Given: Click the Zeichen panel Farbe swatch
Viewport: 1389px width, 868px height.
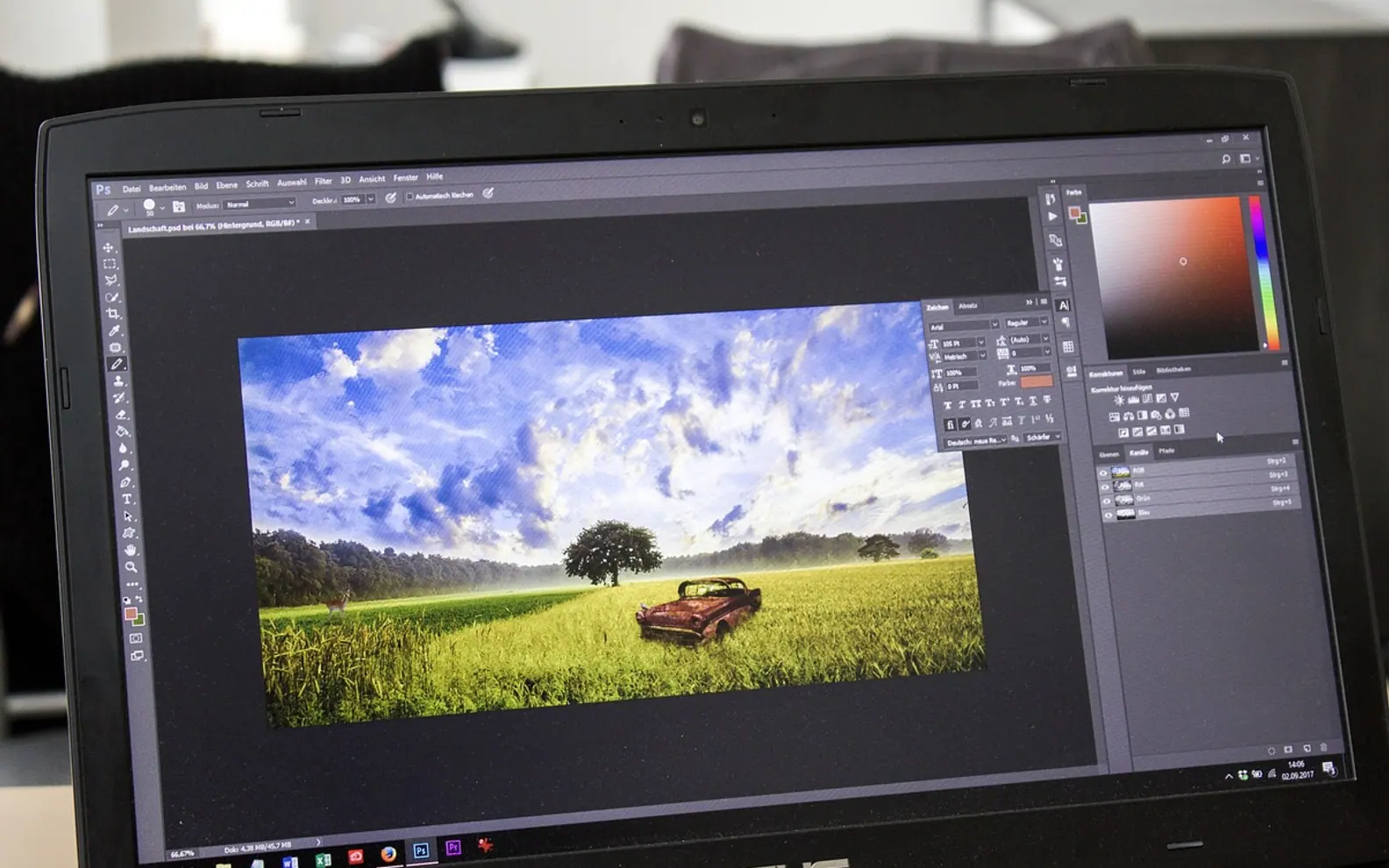Looking at the screenshot, I should [x=1036, y=381].
